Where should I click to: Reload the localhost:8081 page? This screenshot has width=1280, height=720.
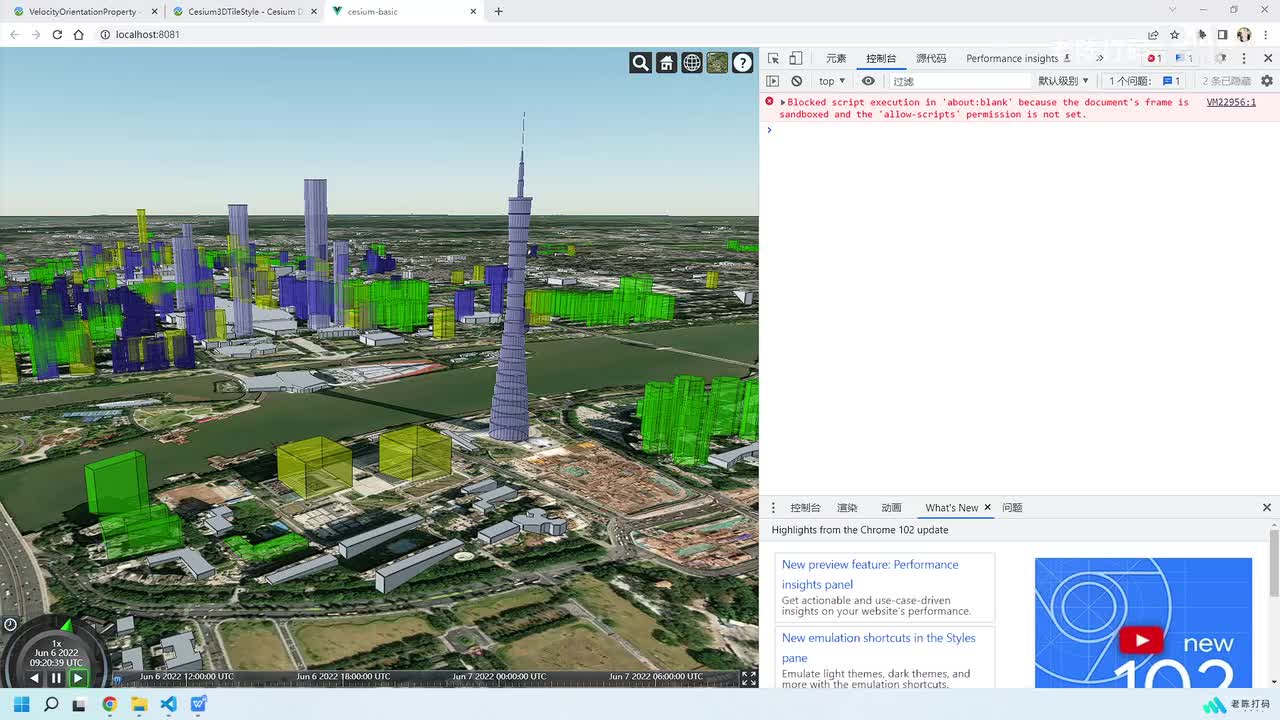pos(57,35)
